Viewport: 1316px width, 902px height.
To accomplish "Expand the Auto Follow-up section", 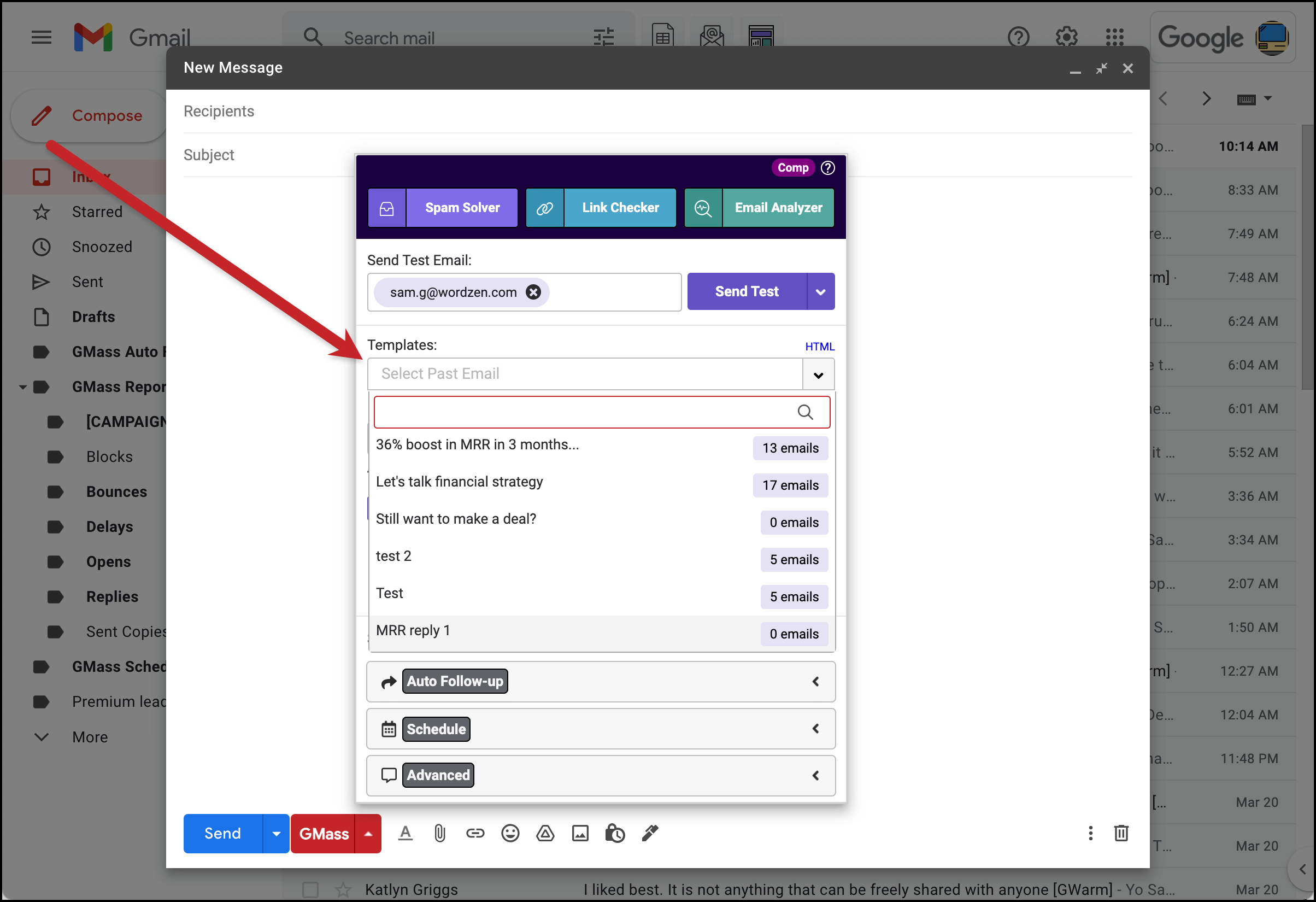I will (x=601, y=682).
